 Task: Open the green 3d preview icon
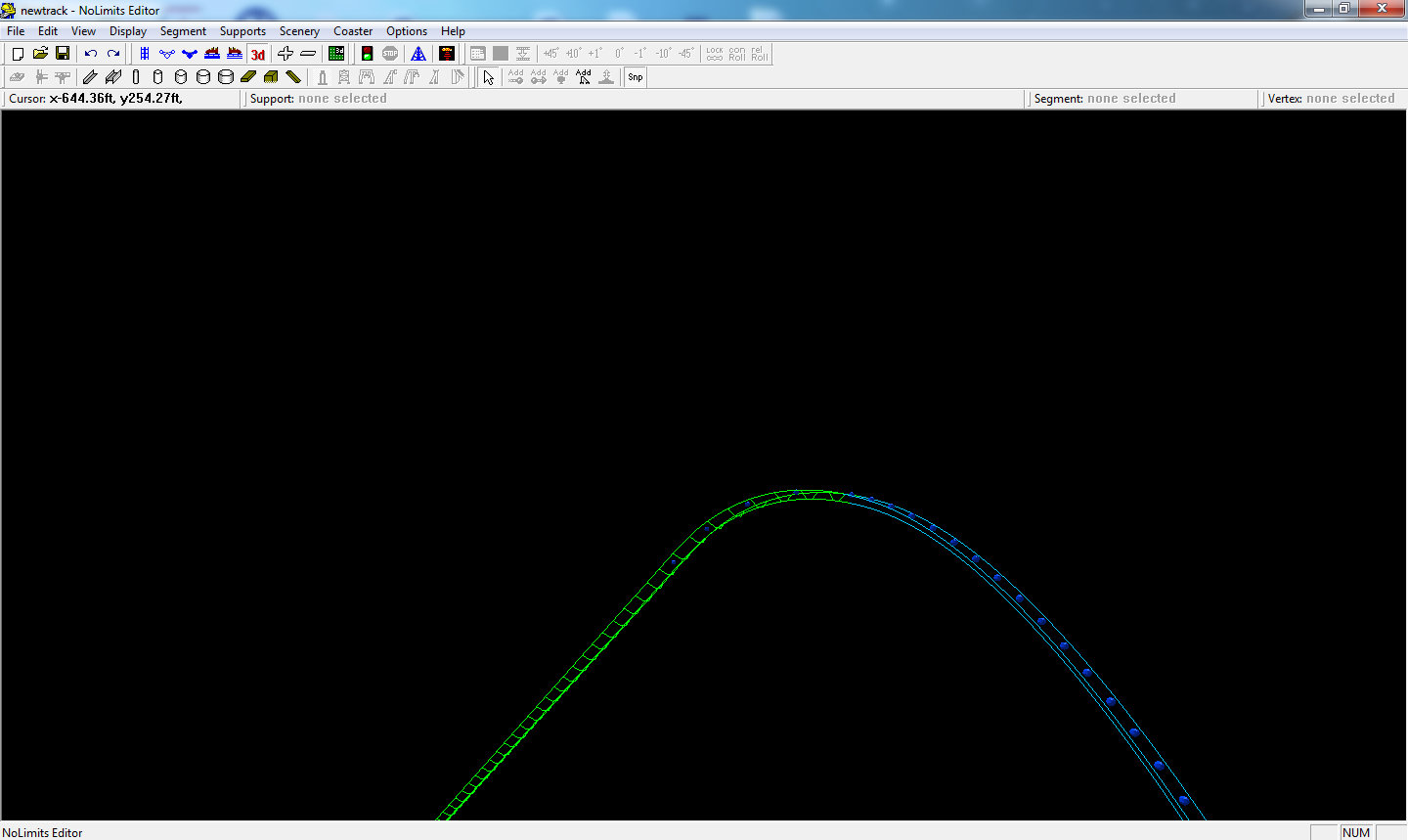pos(336,54)
